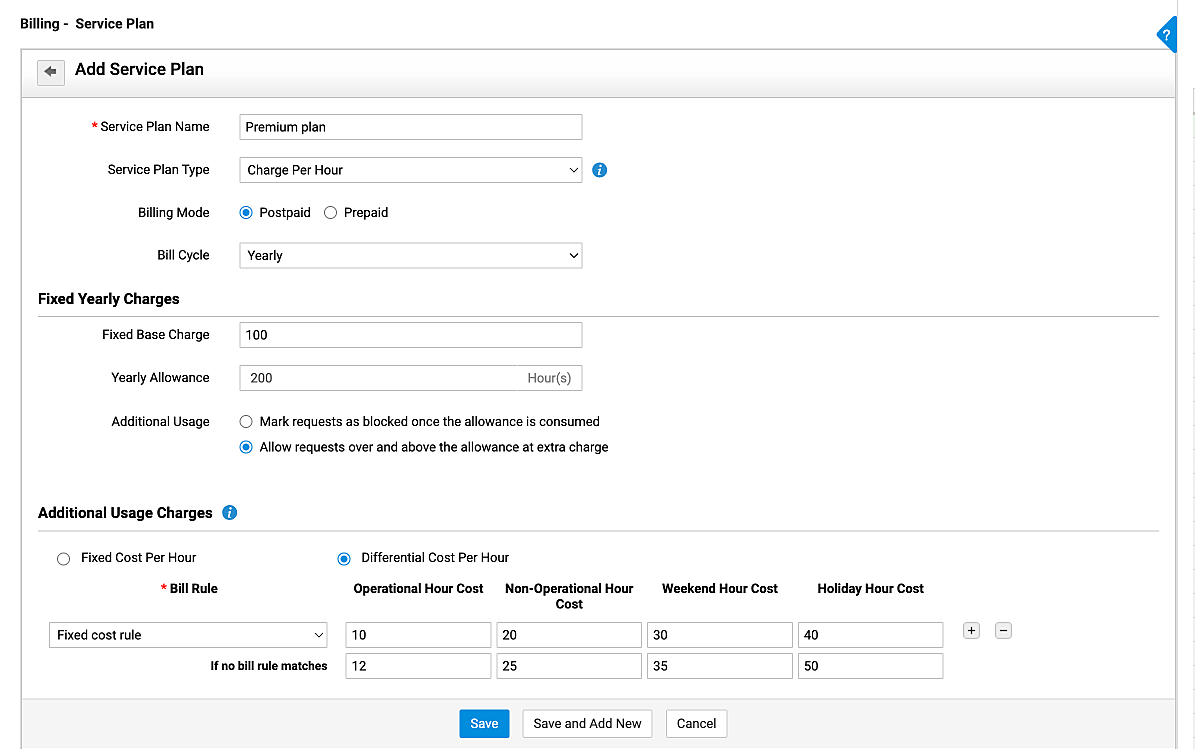Select block requests once allowance consumed
Image resolution: width=1195 pixels, height=749 pixels.
click(246, 422)
